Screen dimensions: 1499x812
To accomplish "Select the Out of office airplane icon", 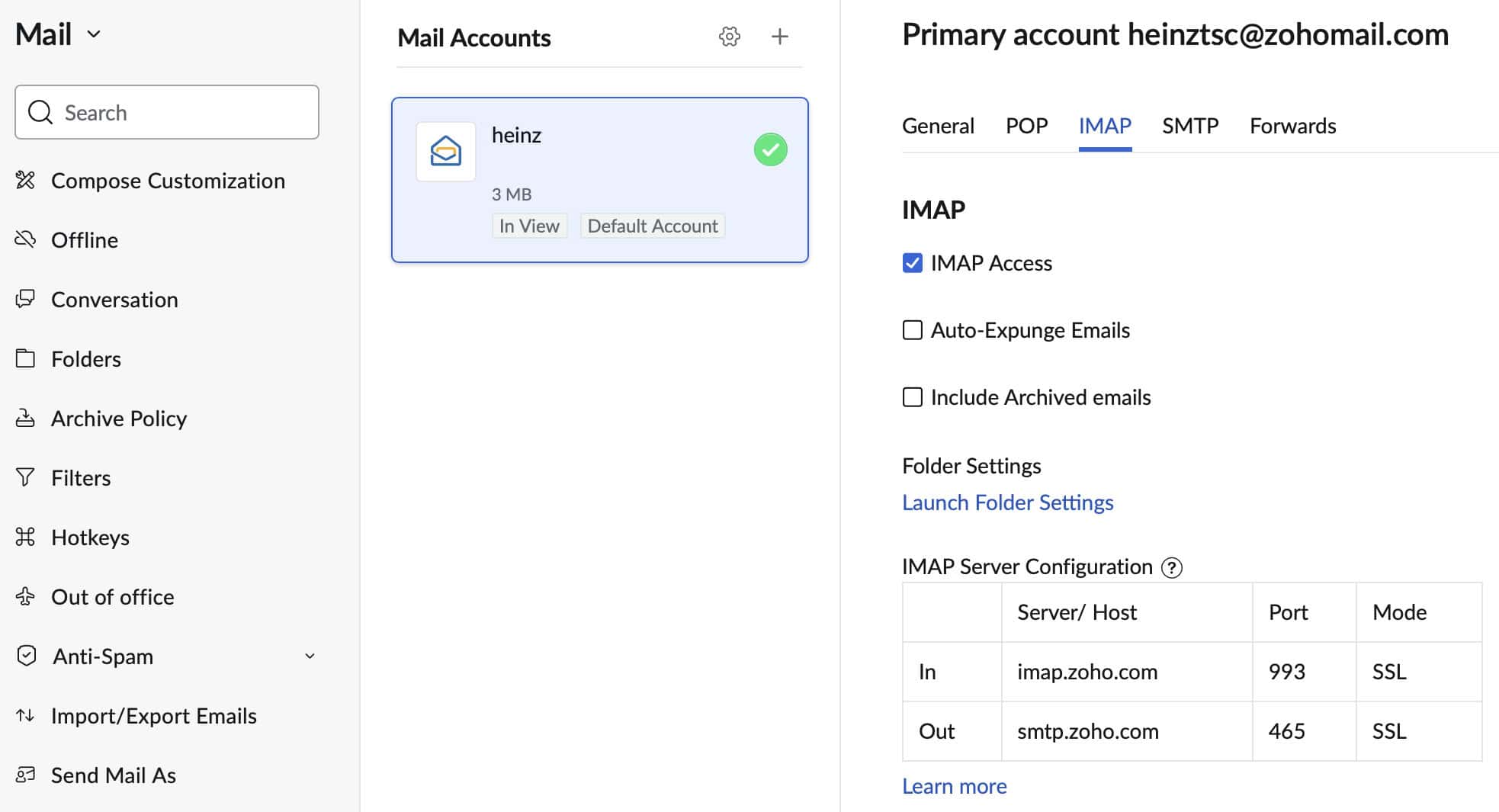I will tap(26, 596).
